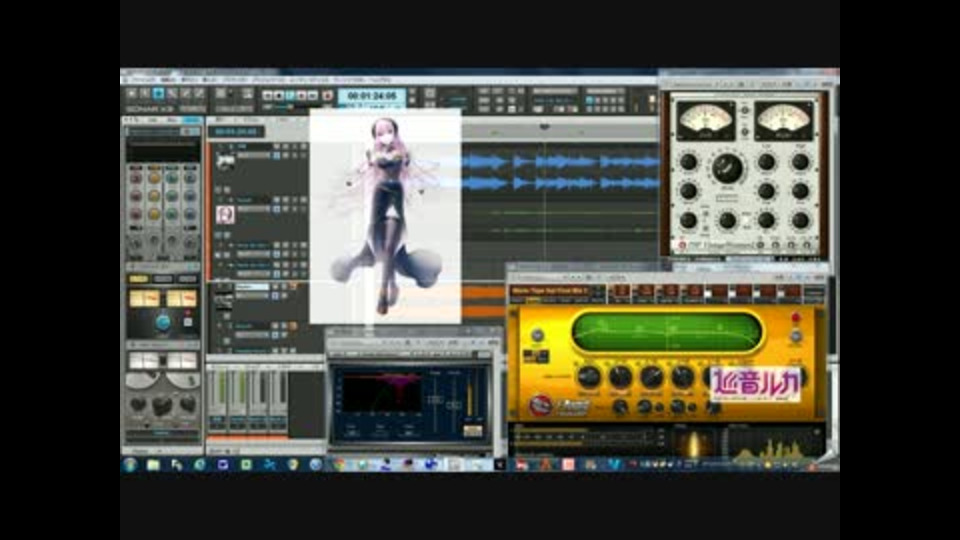Click the rewind-to-start button in SONAR transport
The image size is (960, 540).
268,96
